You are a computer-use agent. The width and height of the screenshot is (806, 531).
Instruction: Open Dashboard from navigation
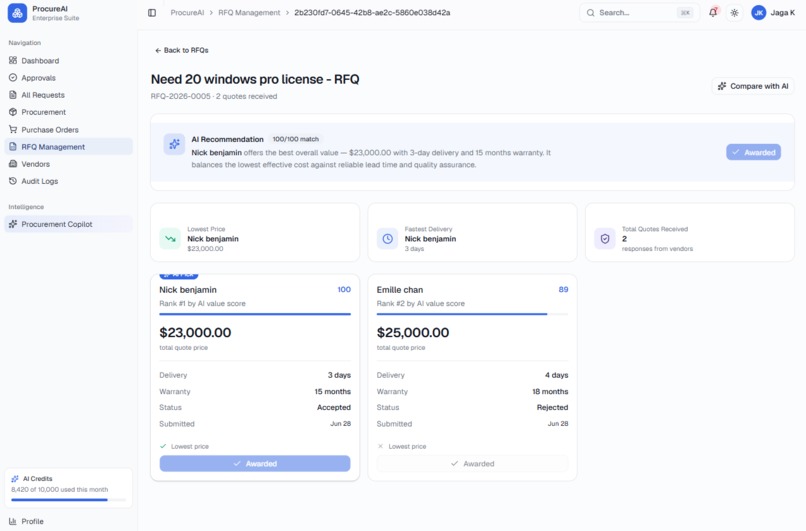tap(68, 61)
